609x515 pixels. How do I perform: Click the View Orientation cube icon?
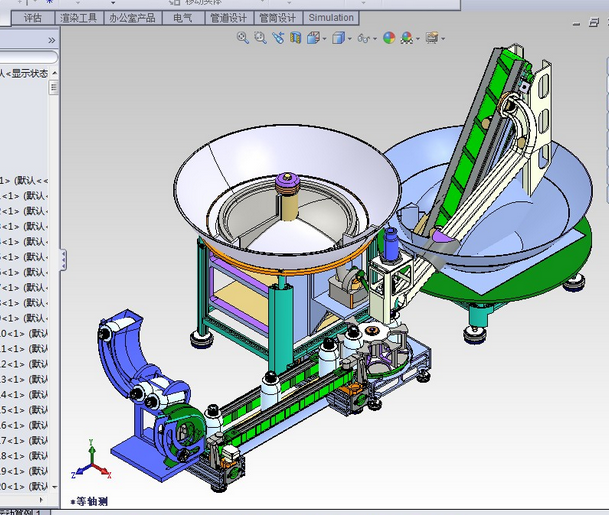313,38
